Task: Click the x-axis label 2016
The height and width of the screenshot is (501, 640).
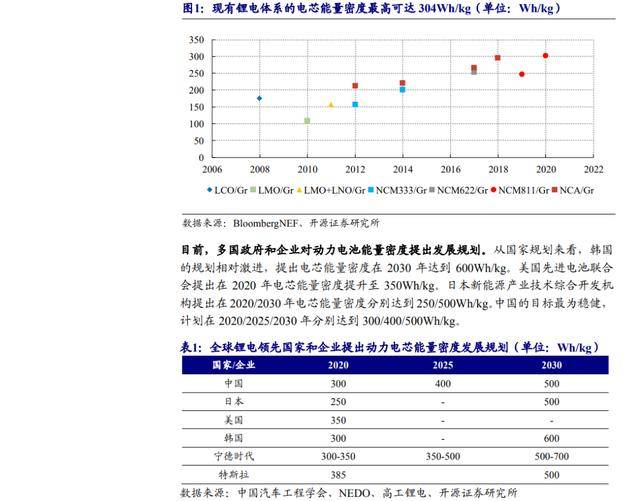Action: (451, 169)
